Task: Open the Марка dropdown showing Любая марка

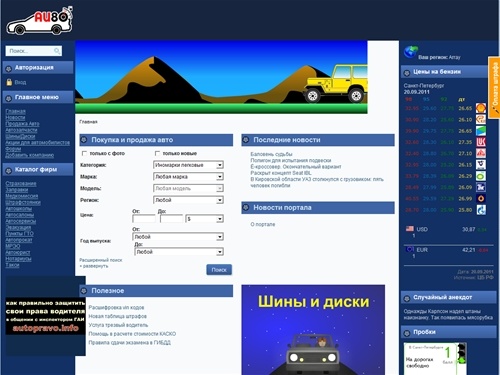Action: click(x=188, y=177)
